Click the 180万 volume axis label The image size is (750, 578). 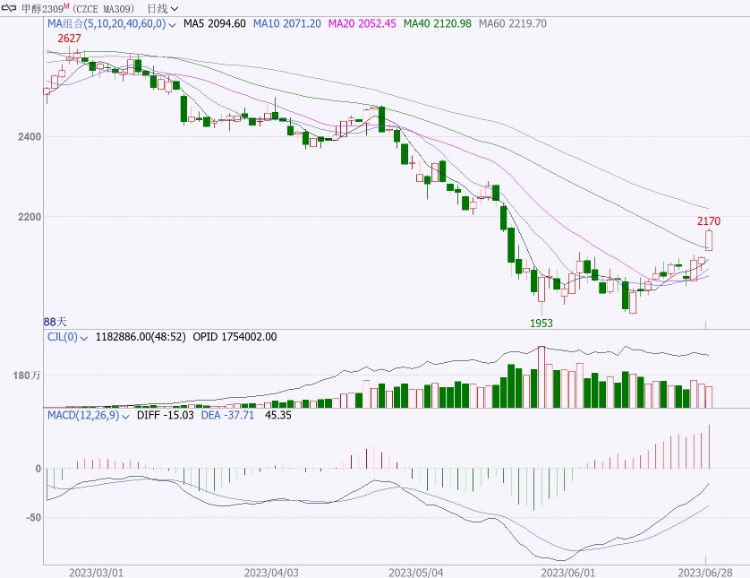[x=27, y=375]
